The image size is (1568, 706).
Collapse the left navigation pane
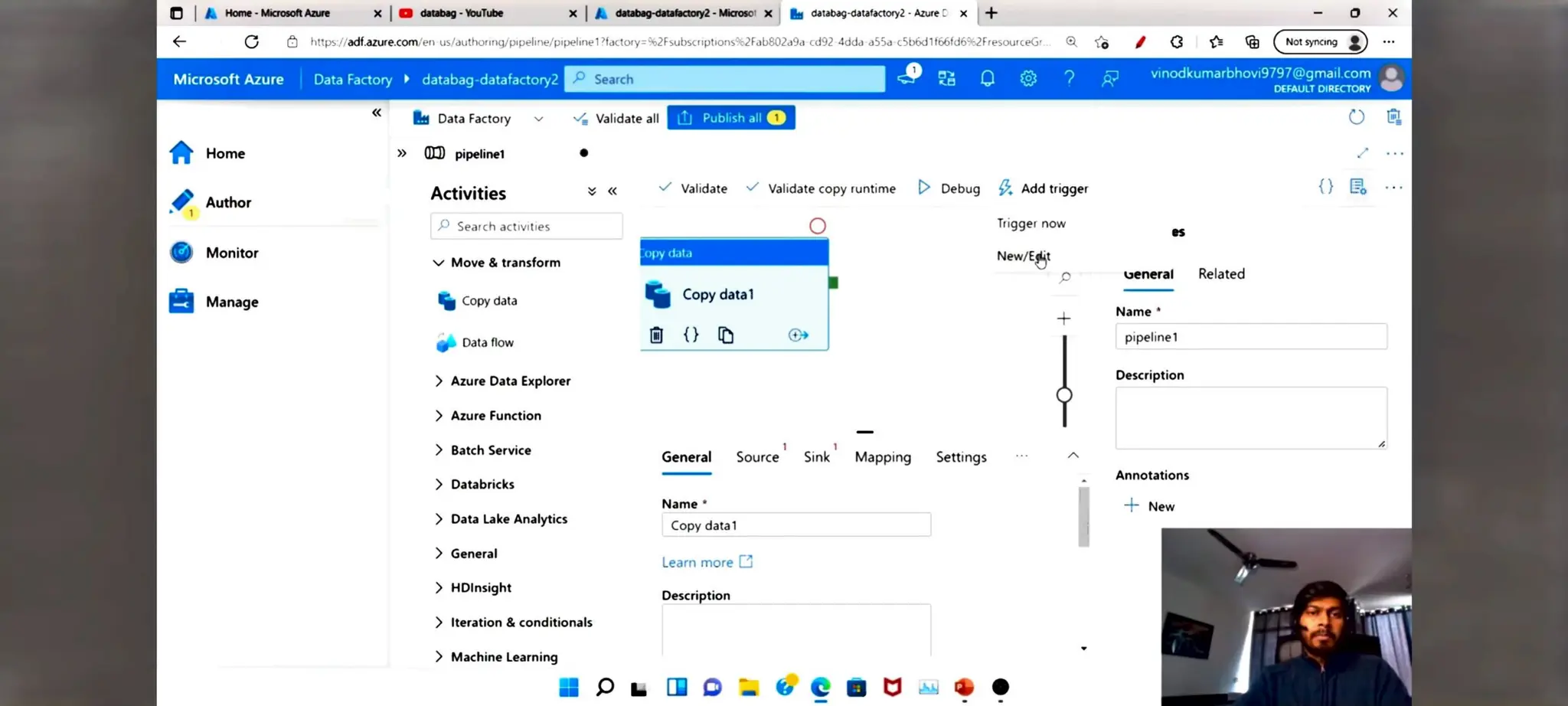376,113
